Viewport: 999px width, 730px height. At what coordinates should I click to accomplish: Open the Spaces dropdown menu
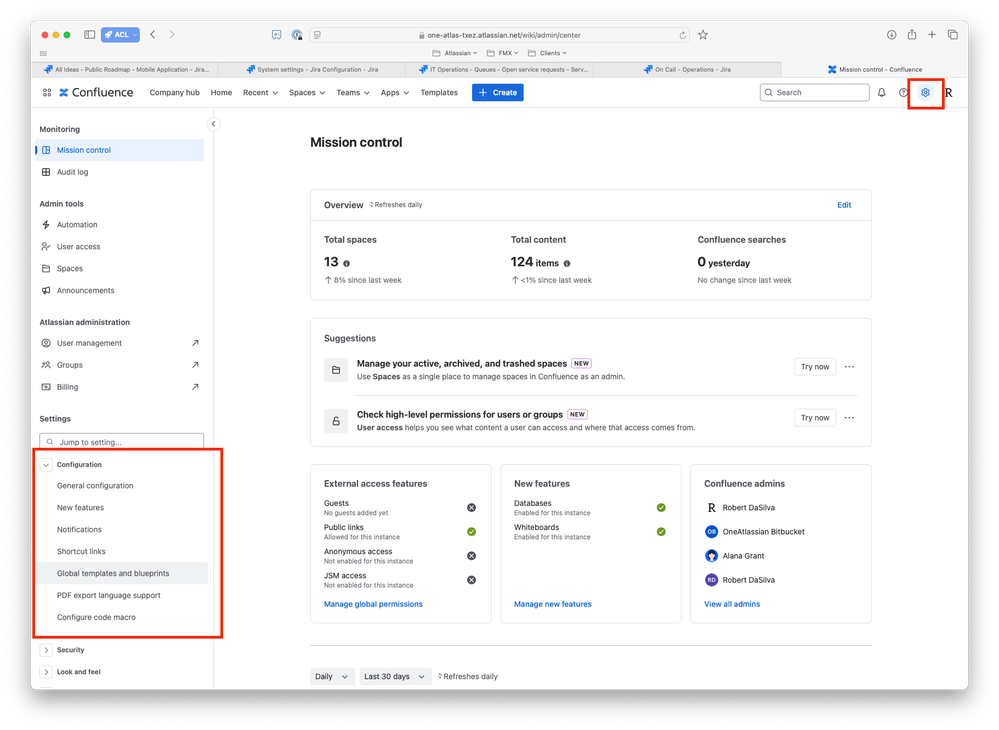306,93
